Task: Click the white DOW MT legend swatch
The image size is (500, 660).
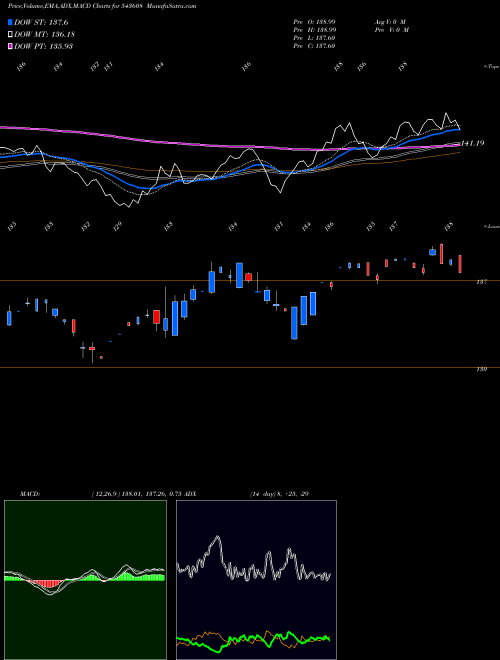Action: (10, 34)
